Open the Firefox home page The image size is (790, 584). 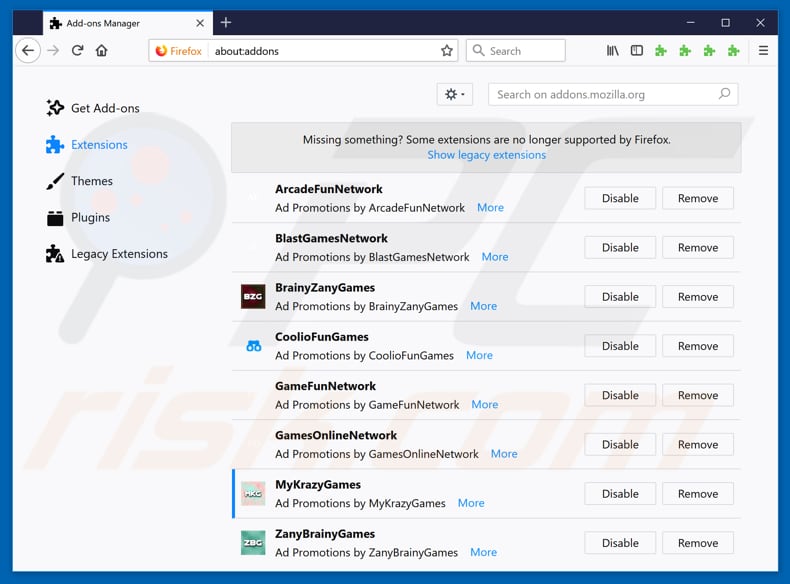[x=102, y=50]
